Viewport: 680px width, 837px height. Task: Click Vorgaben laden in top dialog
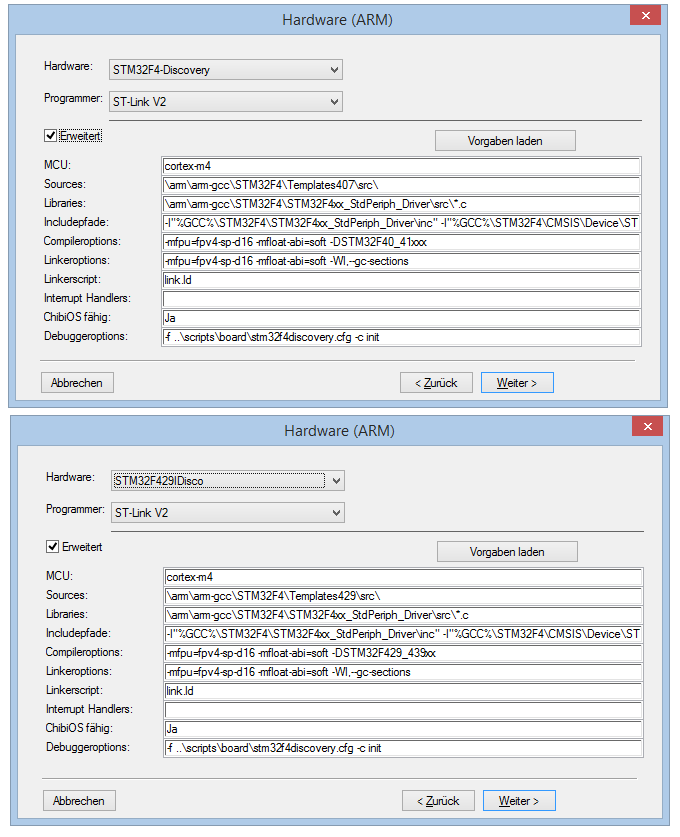(505, 141)
